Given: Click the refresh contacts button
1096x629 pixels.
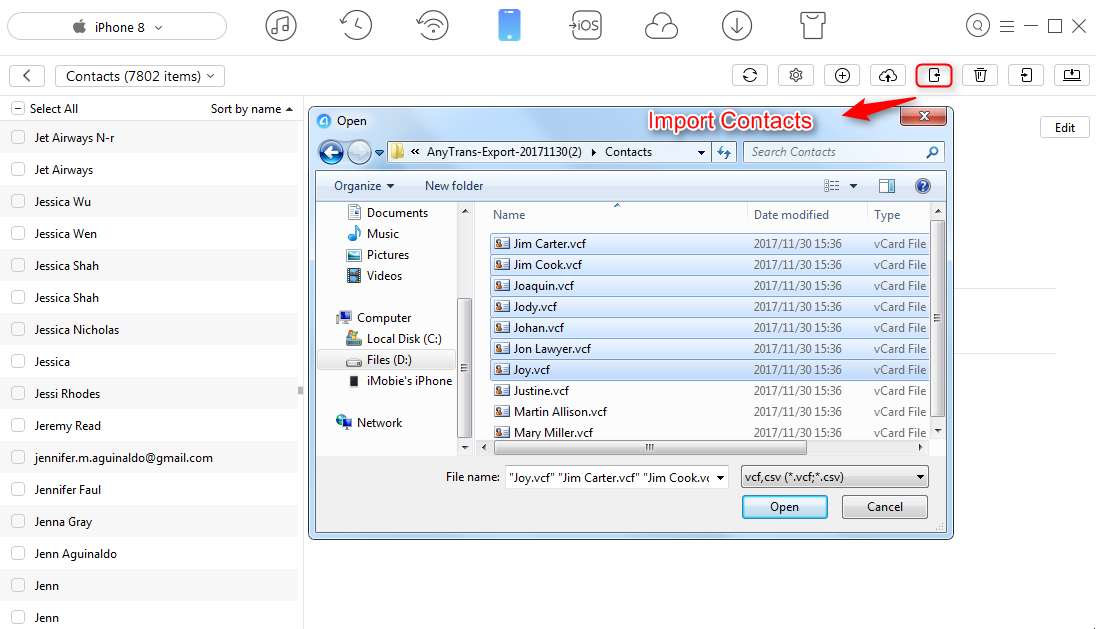Looking at the screenshot, I should point(750,75).
